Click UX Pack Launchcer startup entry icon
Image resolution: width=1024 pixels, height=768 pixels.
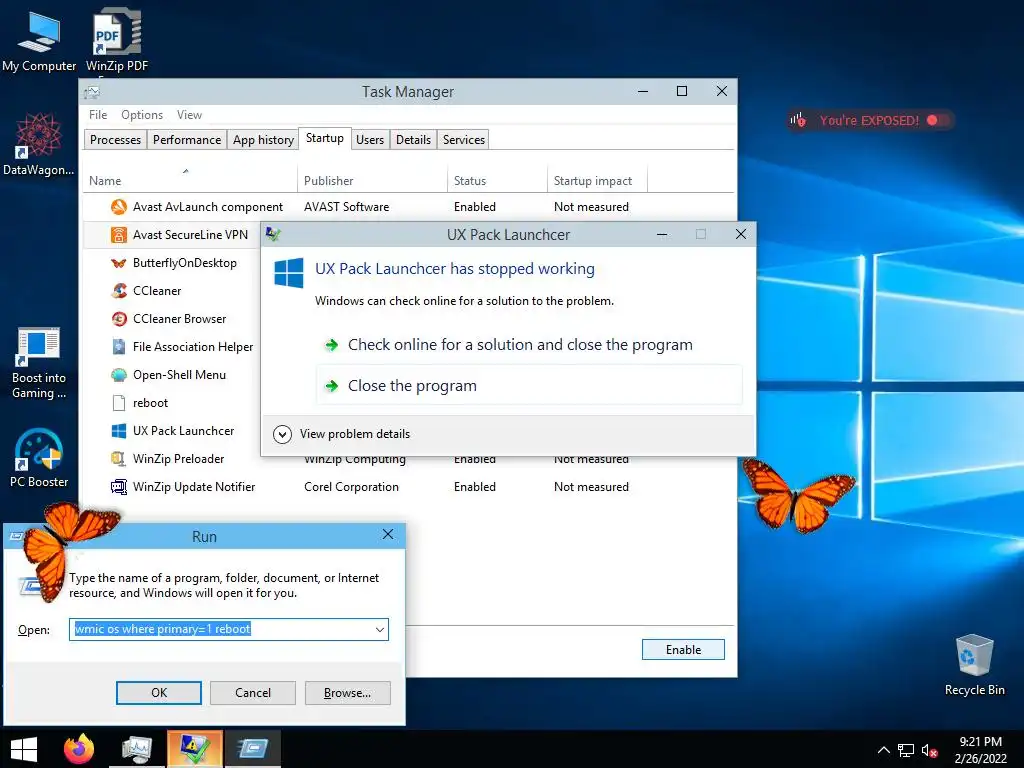tap(119, 431)
